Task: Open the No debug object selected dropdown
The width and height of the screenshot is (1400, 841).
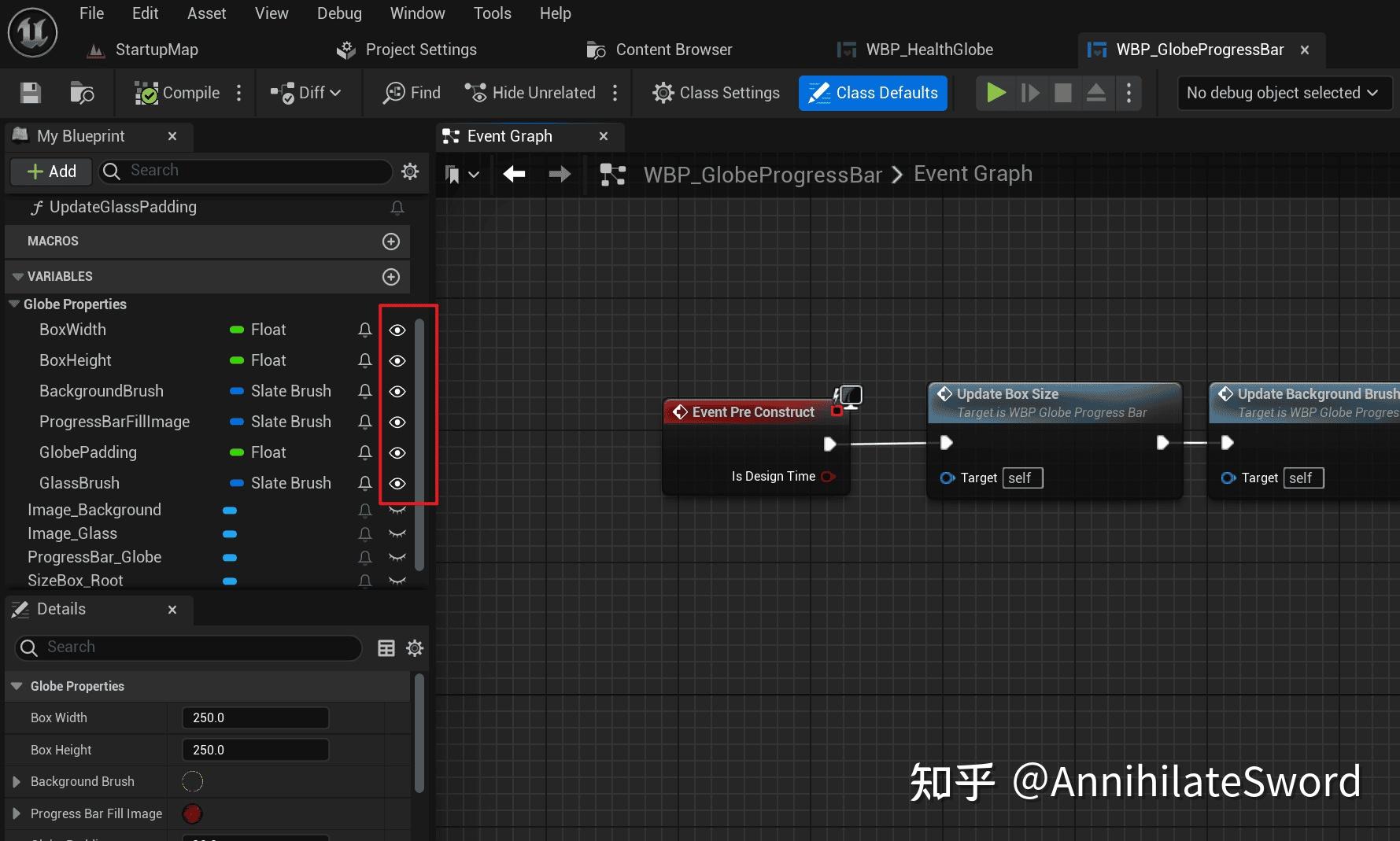Action: click(x=1283, y=92)
